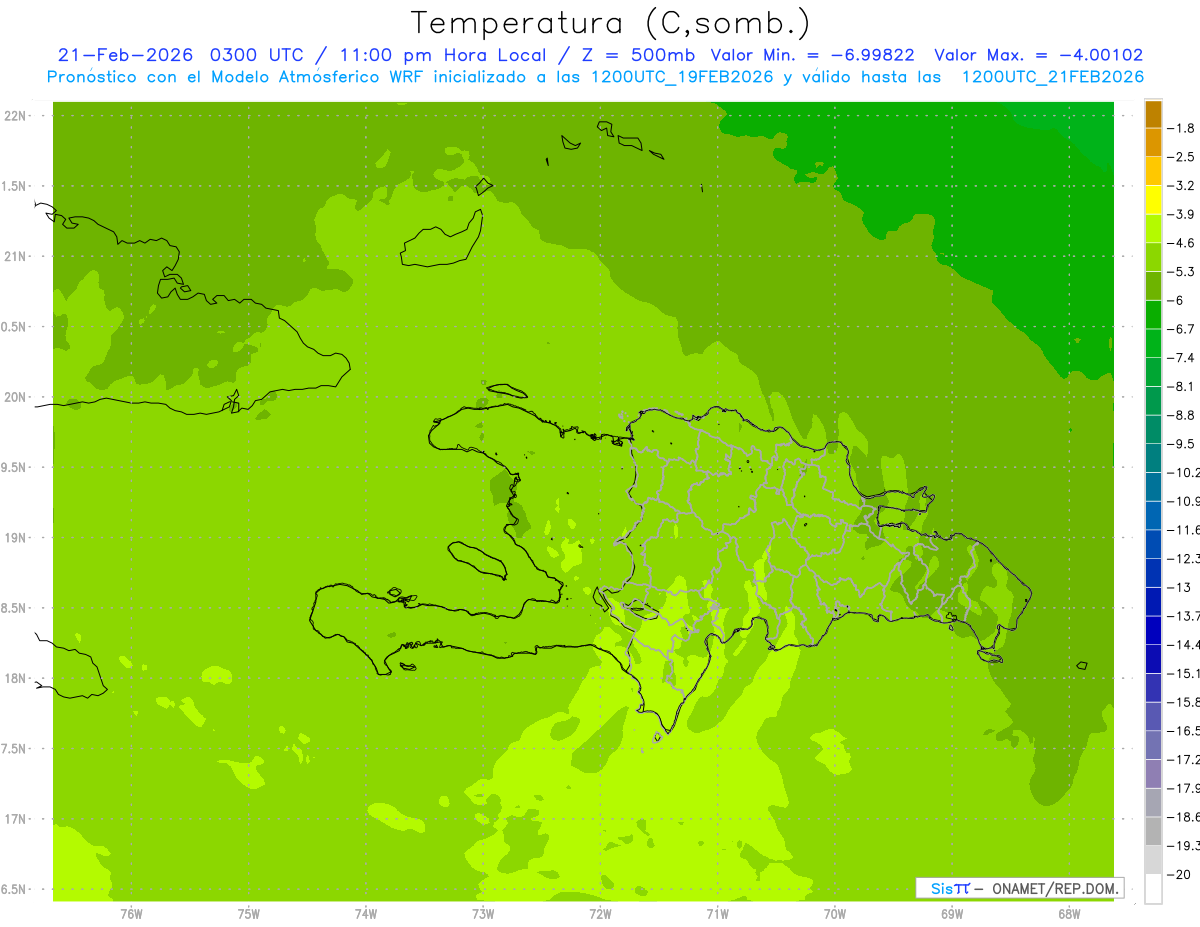The height and width of the screenshot is (927, 1200).
Task: Click the 'Temperatura (C,somb.)' map title
Action: pos(610,22)
